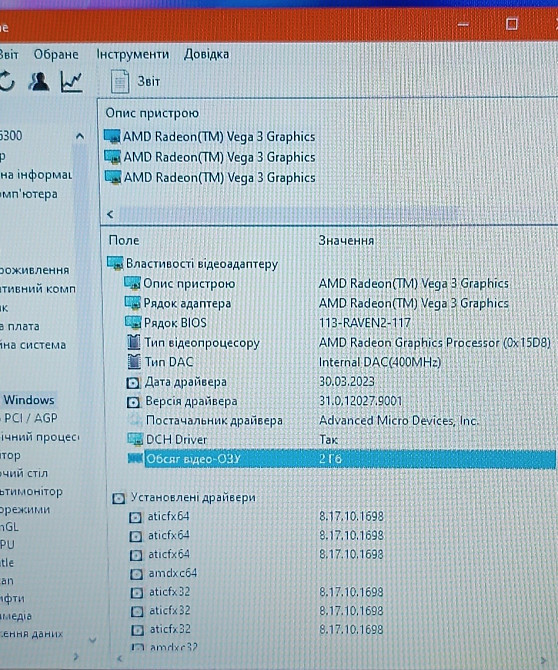Click the 31.0.12027.9001 version value
The image size is (558, 670).
point(361,401)
